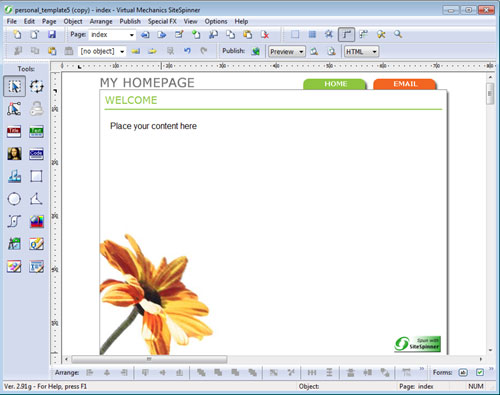Click the pink-pencil editor tool icon
The width and height of the screenshot is (500, 395).
point(14,266)
